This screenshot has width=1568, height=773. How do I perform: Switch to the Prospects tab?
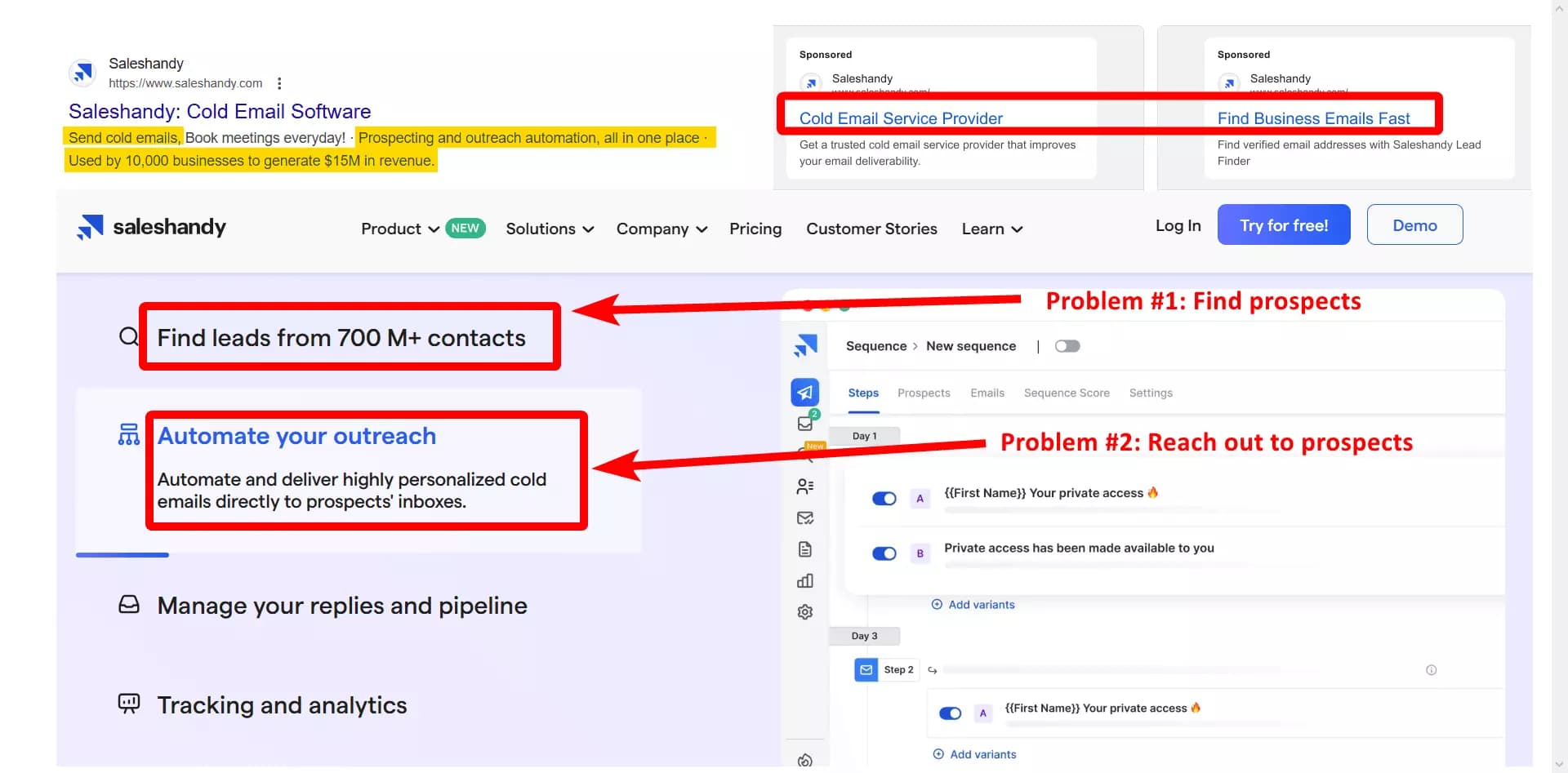tap(924, 393)
